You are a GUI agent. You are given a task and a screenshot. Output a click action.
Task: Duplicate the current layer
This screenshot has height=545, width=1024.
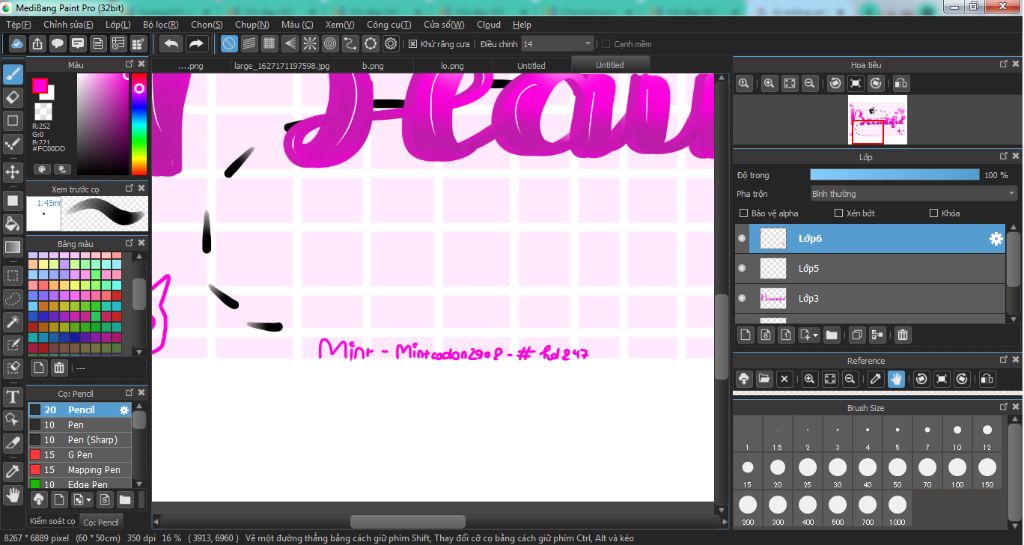click(x=857, y=335)
